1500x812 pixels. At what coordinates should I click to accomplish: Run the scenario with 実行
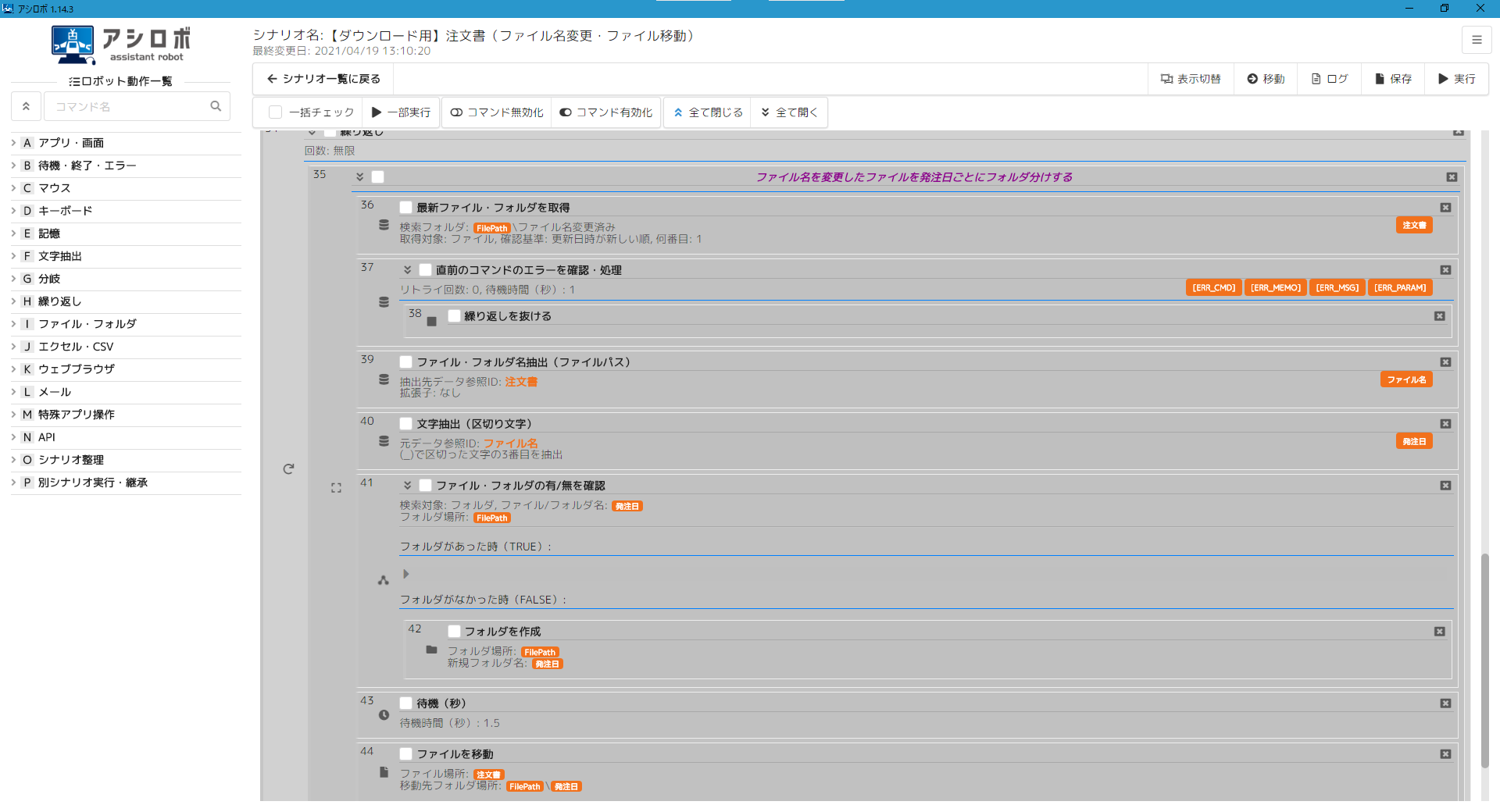pos(1456,79)
